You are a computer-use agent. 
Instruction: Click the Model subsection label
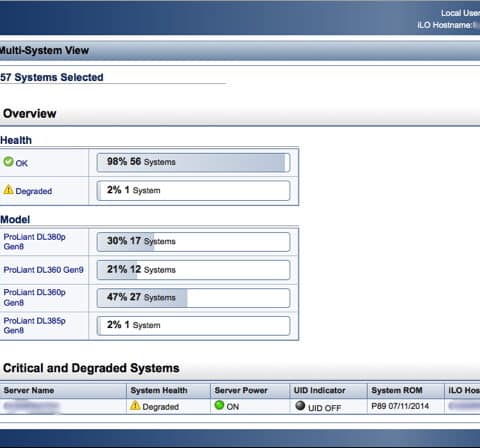pos(15,220)
